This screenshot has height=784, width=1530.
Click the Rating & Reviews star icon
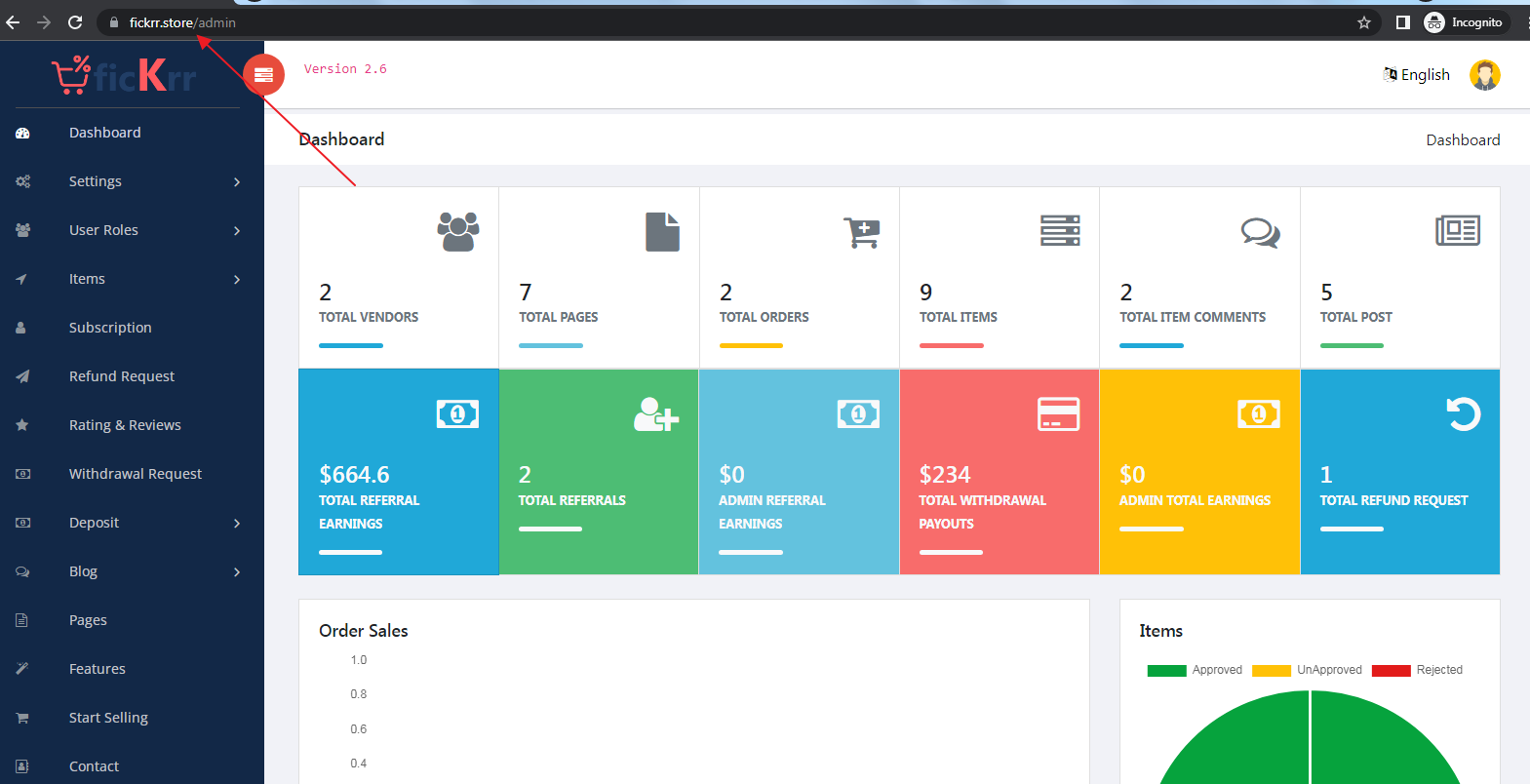click(21, 425)
